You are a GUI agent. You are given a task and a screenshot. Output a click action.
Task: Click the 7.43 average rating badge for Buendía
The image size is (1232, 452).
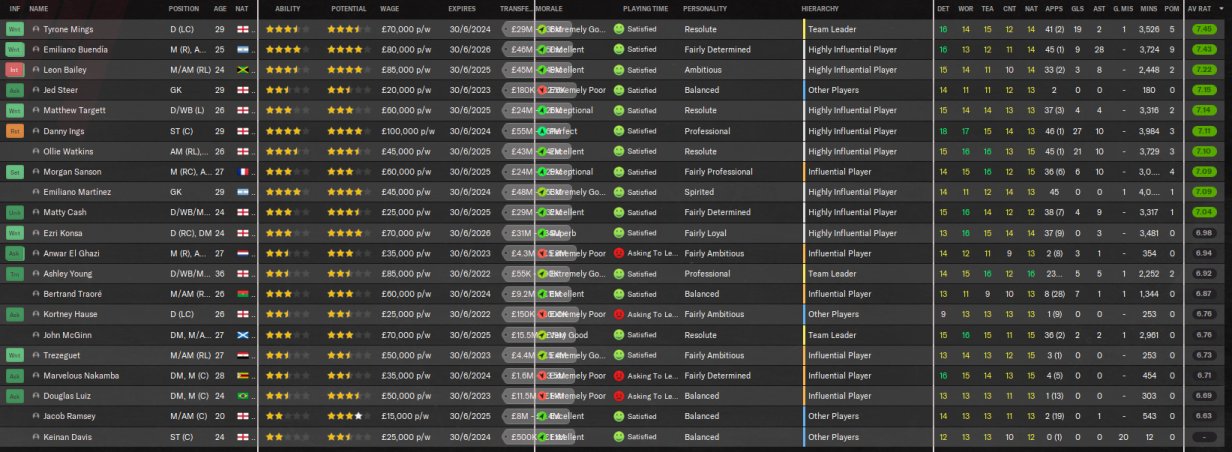pyautogui.click(x=1204, y=49)
